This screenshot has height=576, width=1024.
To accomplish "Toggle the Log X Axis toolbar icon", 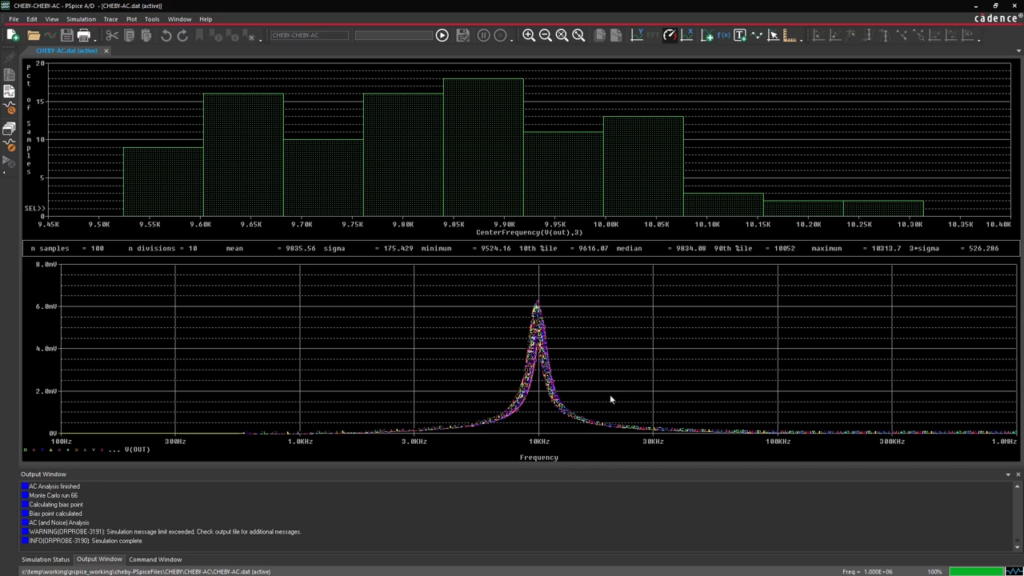I will [686, 35].
